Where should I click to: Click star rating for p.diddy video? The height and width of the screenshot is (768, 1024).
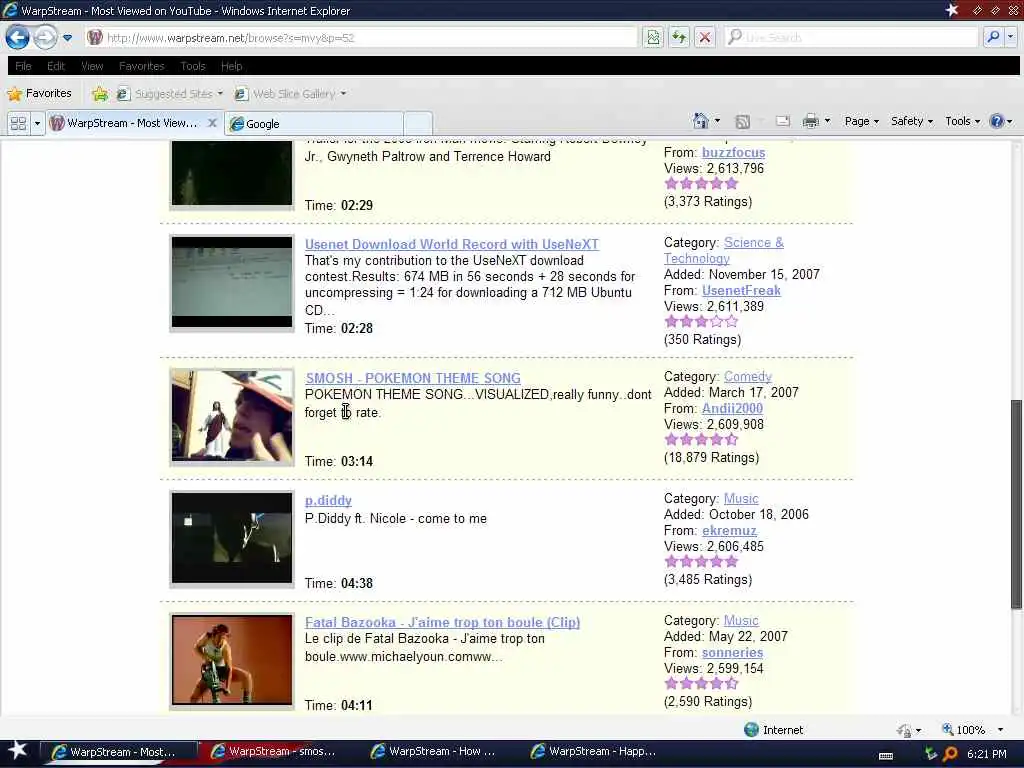tap(701, 562)
